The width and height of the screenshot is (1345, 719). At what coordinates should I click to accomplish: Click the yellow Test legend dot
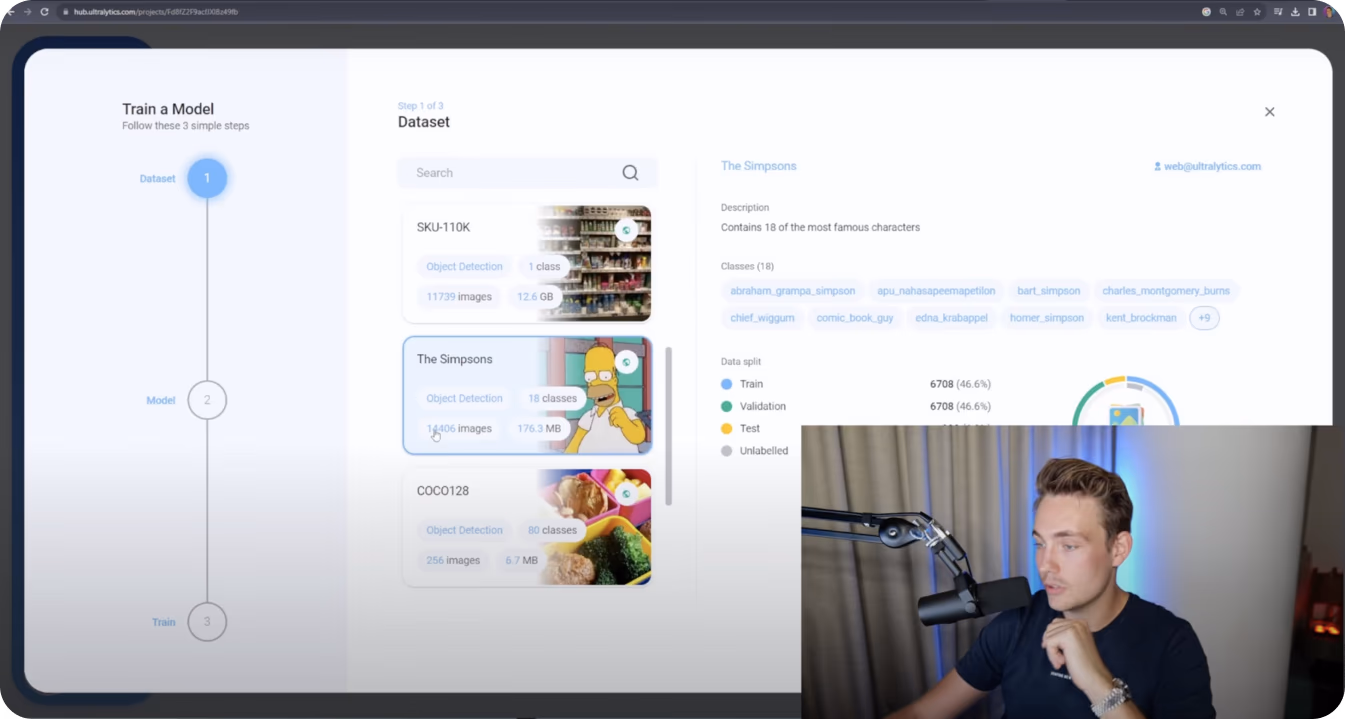tap(727, 428)
